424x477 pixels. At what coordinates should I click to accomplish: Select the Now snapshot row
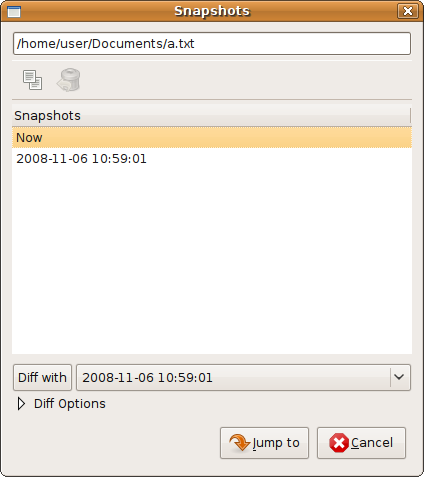click(x=212, y=137)
